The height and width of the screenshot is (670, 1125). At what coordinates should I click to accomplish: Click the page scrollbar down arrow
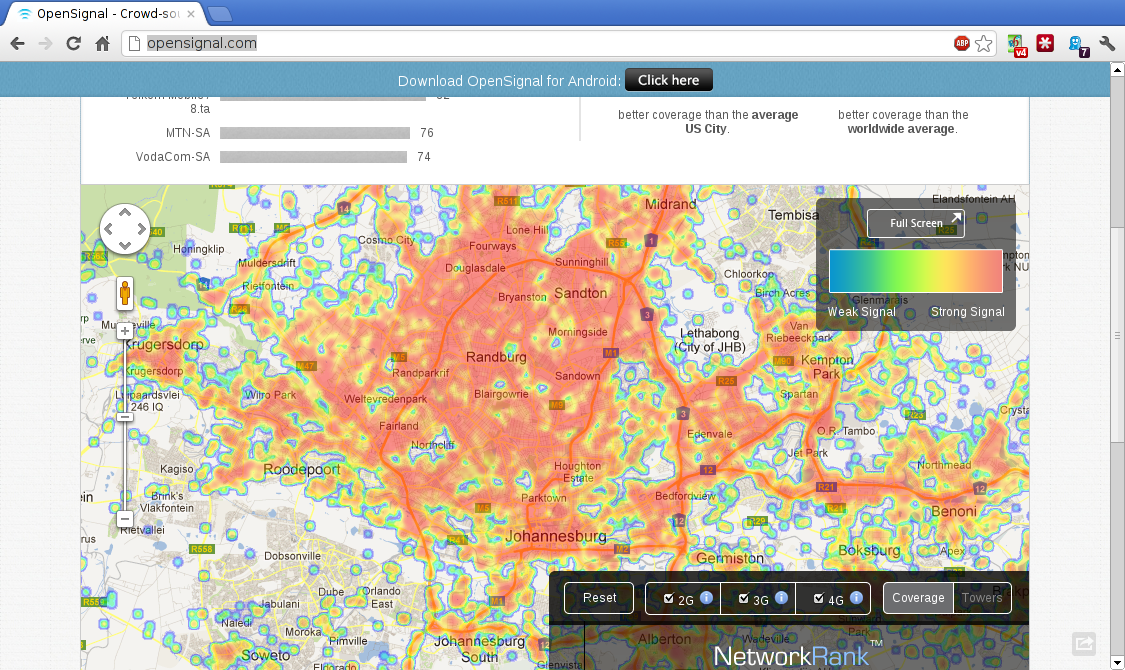coord(1117,662)
